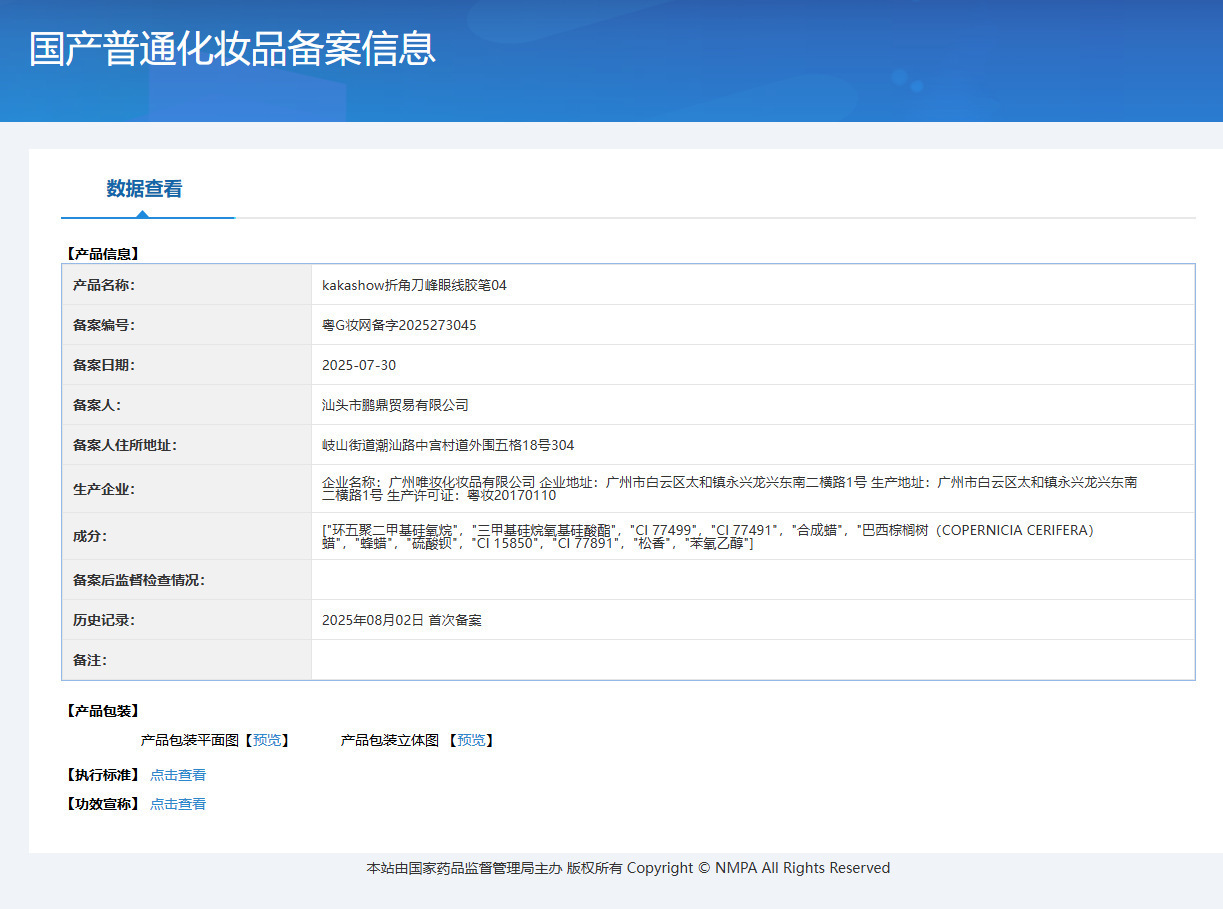Open 预览 link for 产品包装平面图
The width and height of the screenshot is (1223, 909).
point(267,740)
